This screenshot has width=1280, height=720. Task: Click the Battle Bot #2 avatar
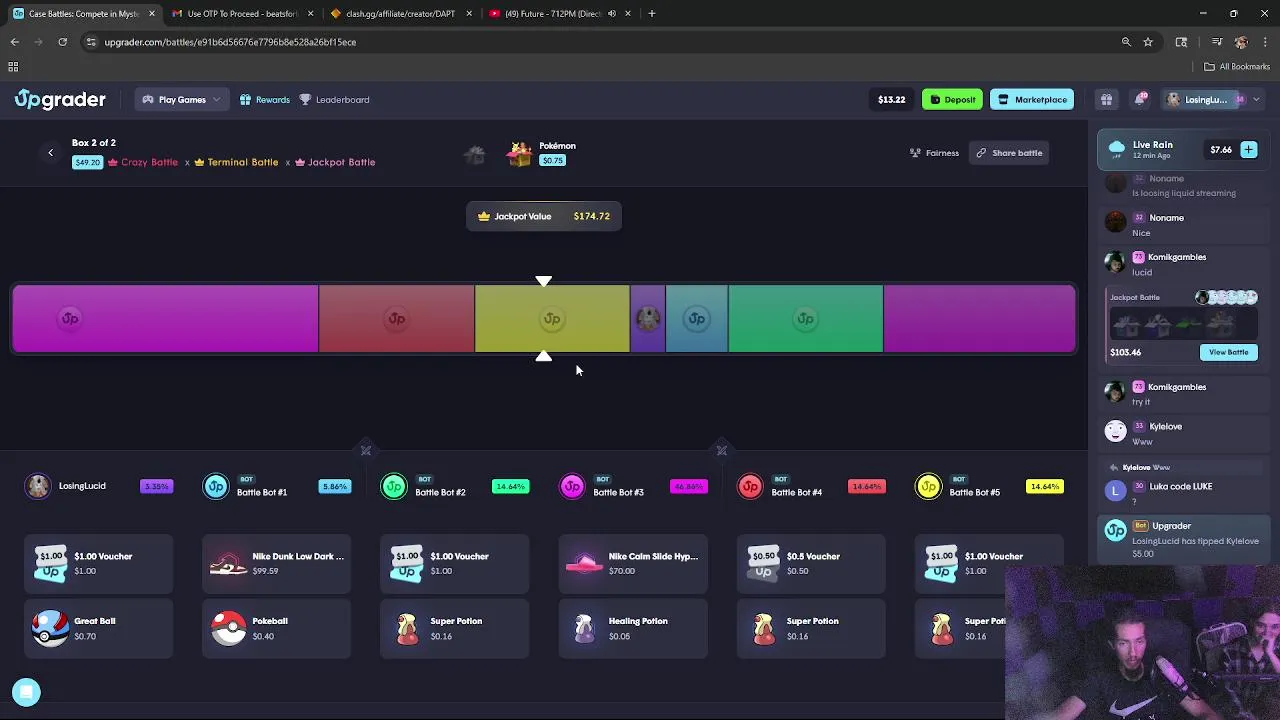[394, 486]
